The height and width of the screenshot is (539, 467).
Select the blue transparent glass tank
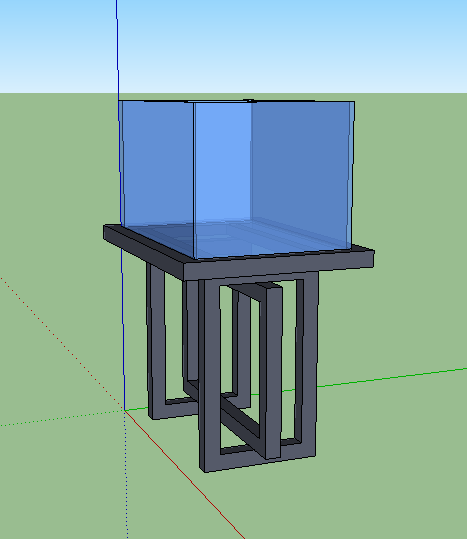tap(237, 179)
